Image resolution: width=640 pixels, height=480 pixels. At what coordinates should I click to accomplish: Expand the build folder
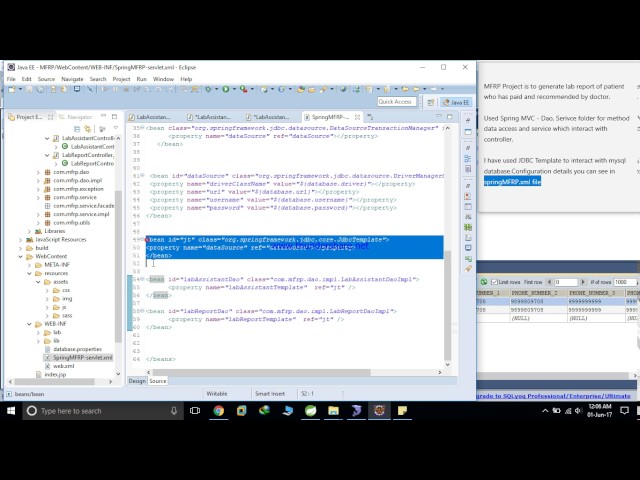(x=20, y=248)
